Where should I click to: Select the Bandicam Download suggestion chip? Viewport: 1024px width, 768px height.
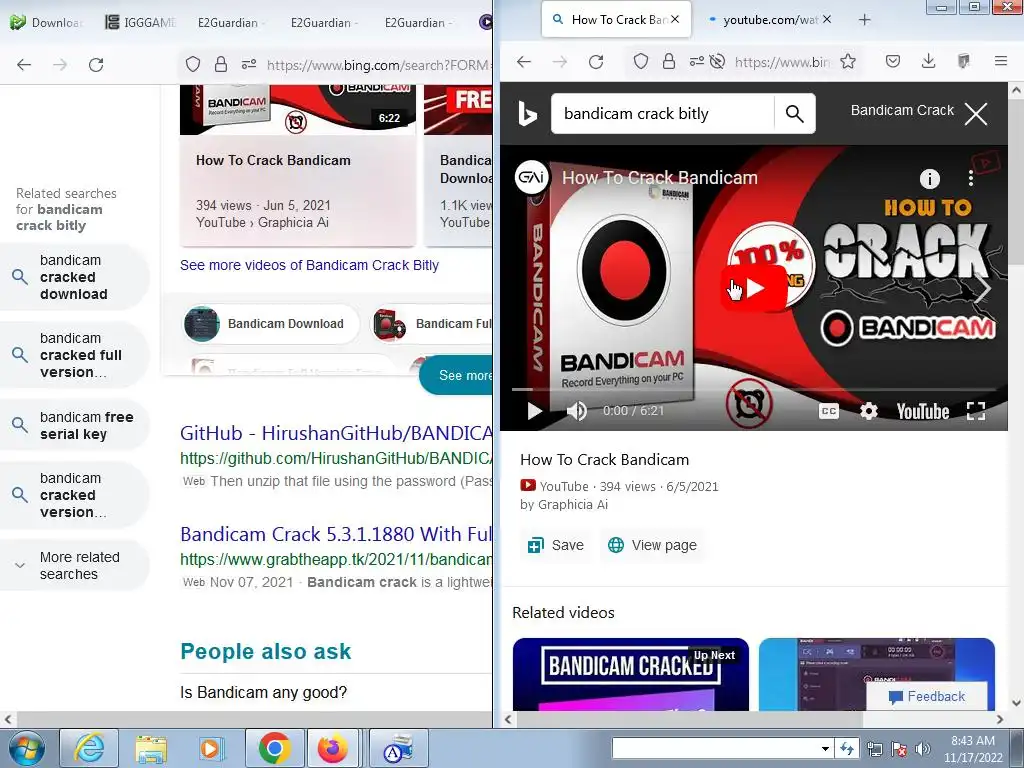pos(271,324)
